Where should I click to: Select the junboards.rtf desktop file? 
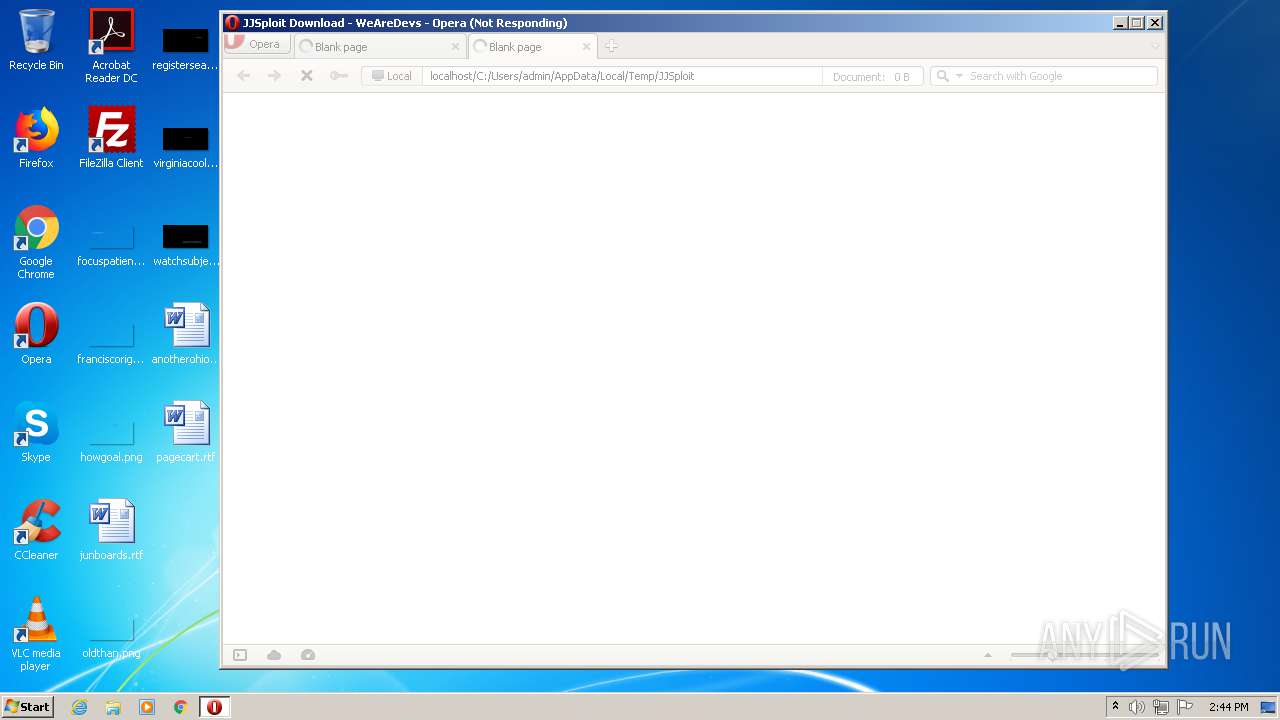coord(111,530)
